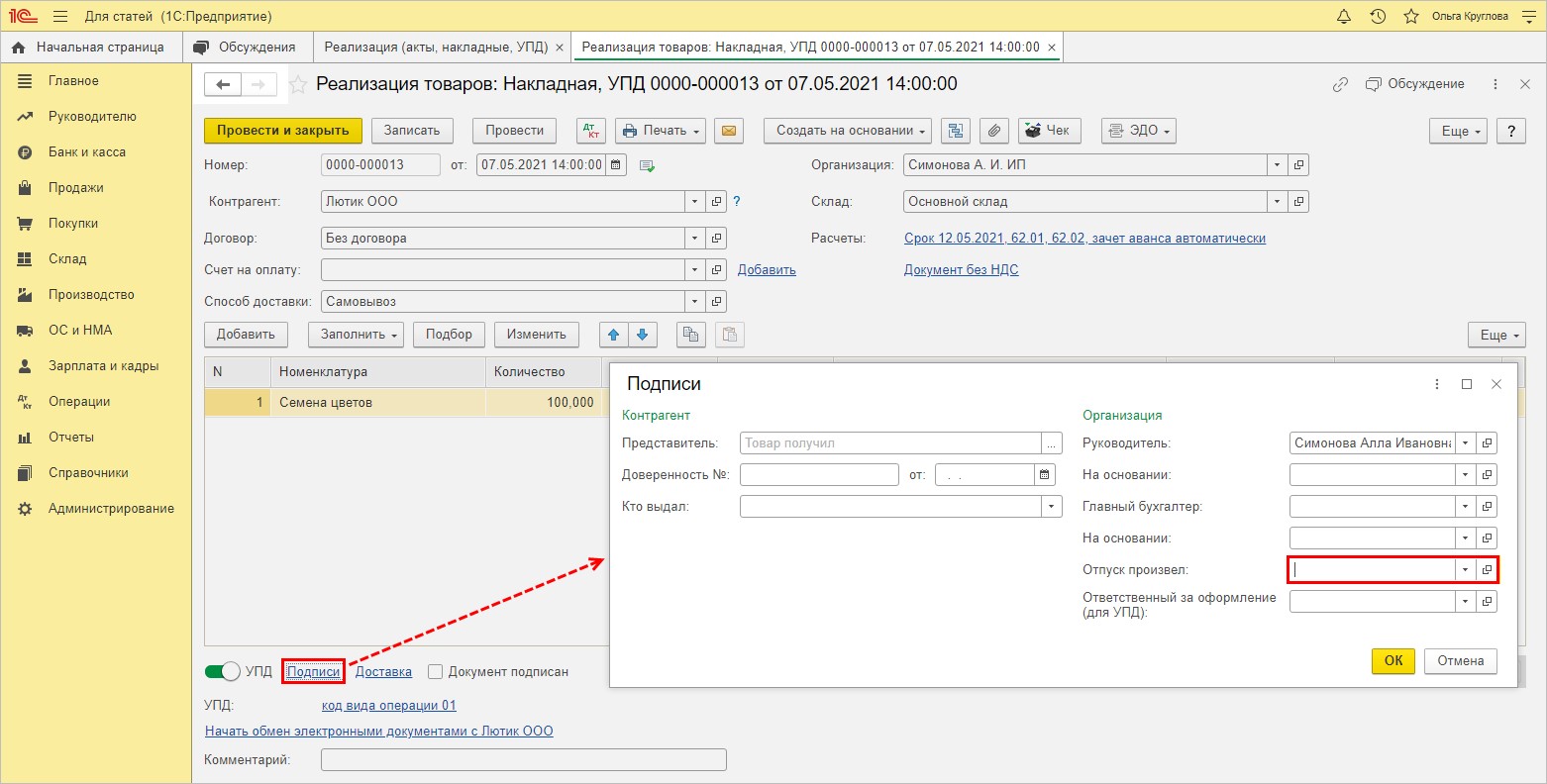Open dialog kebab menu in Подписи
This screenshot has width=1547, height=784.
tap(1437, 384)
